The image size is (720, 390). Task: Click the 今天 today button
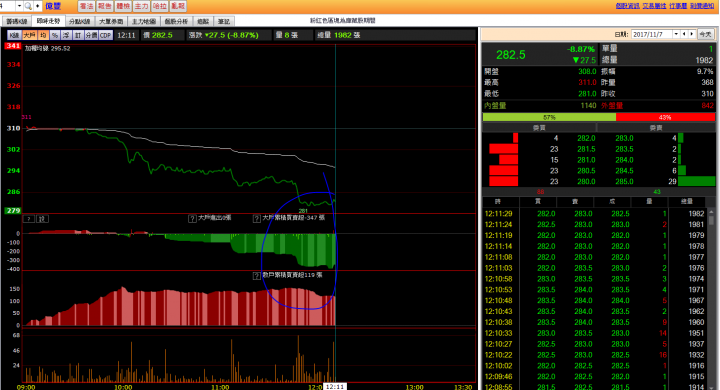click(705, 34)
